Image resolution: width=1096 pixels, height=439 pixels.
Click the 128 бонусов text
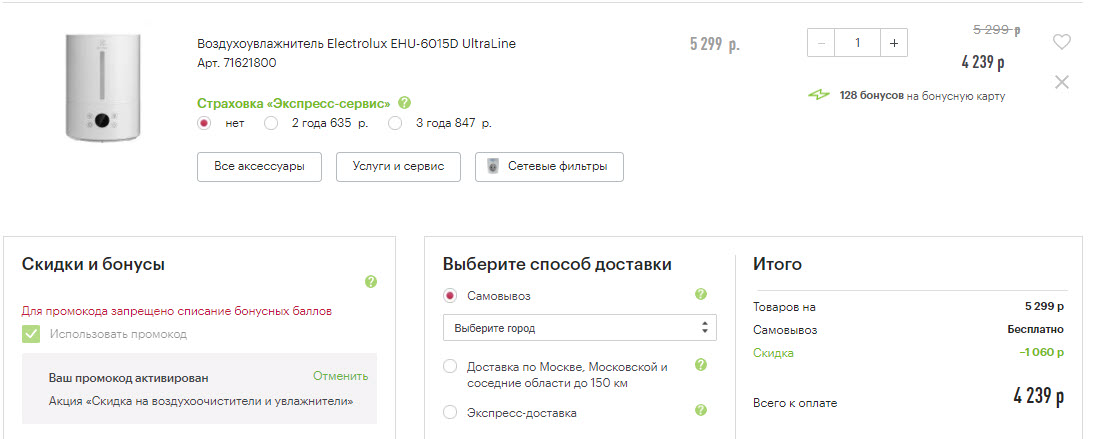[x=872, y=96]
